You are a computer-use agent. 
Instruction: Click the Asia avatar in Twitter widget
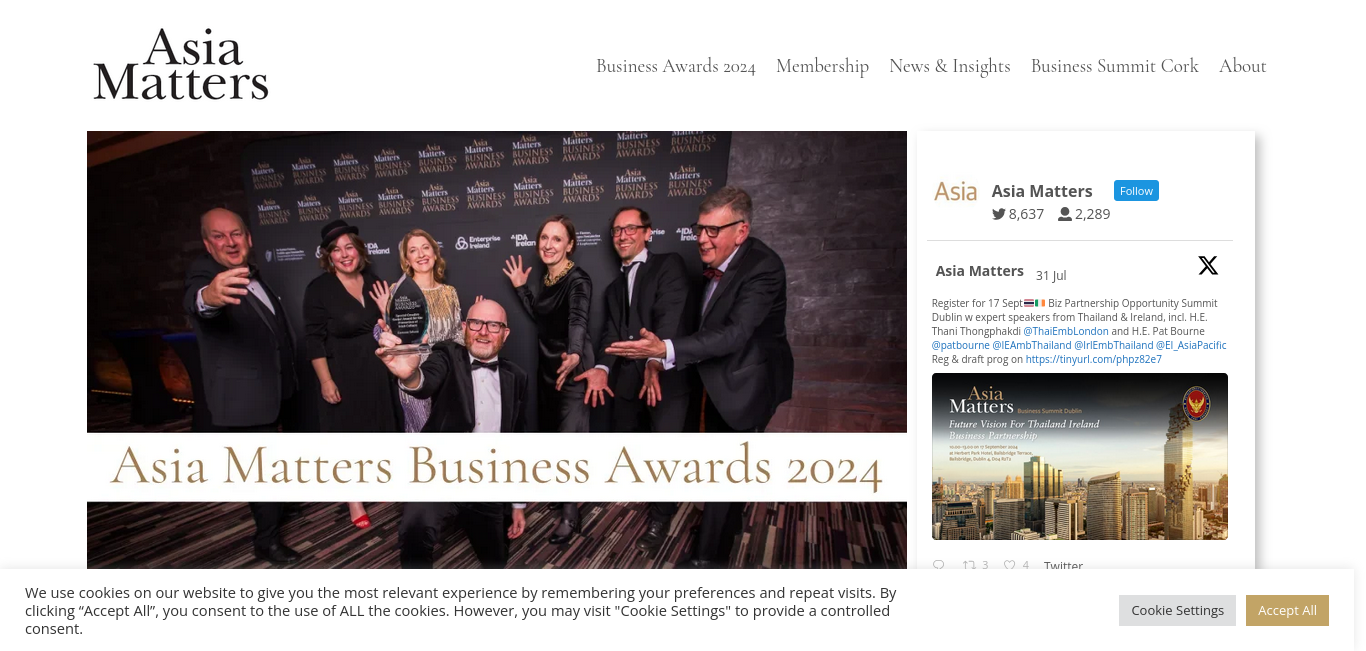tap(955, 191)
